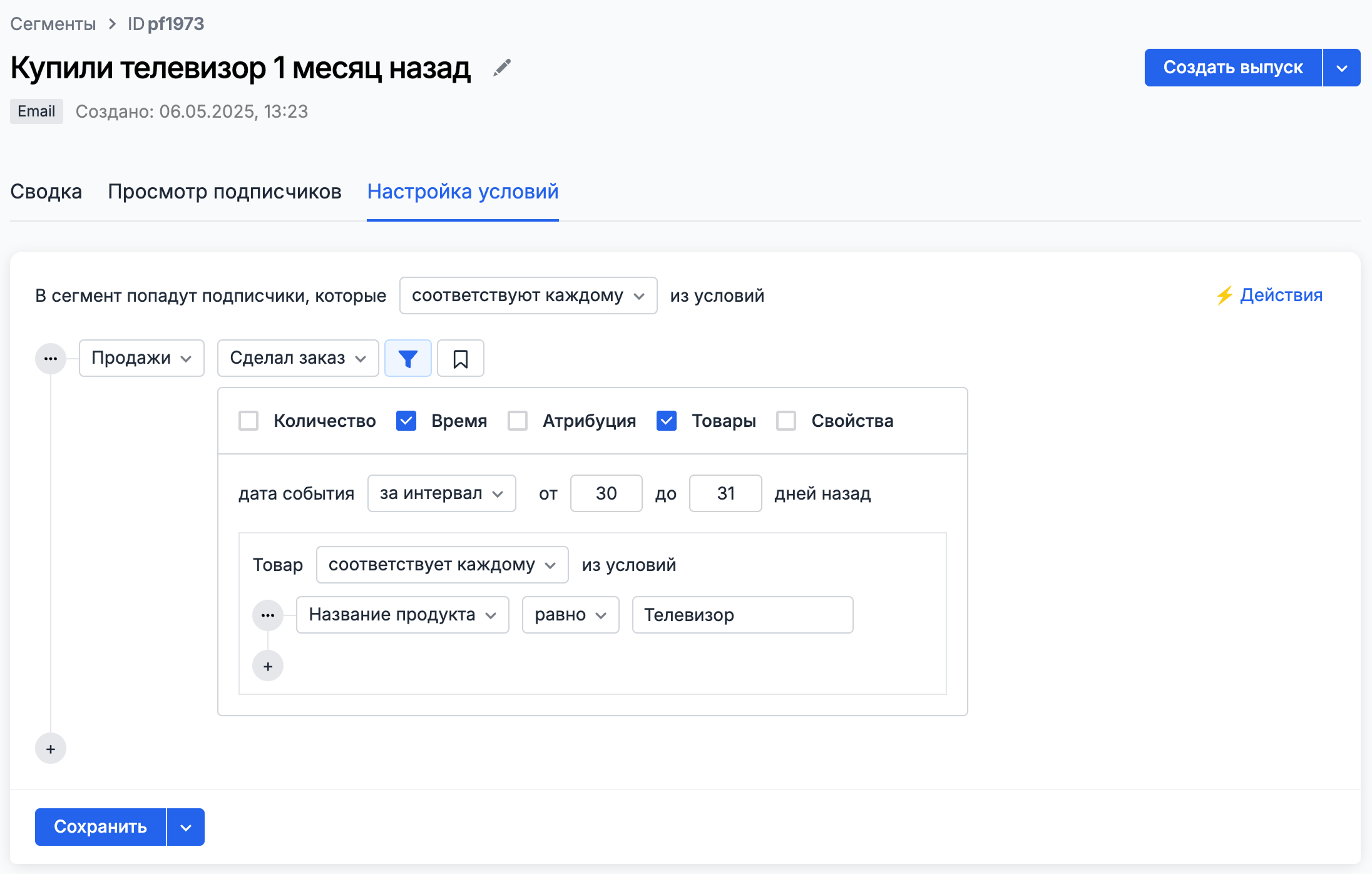Open the Продажи category dropdown
This screenshot has width=1372, height=874.
point(141,358)
